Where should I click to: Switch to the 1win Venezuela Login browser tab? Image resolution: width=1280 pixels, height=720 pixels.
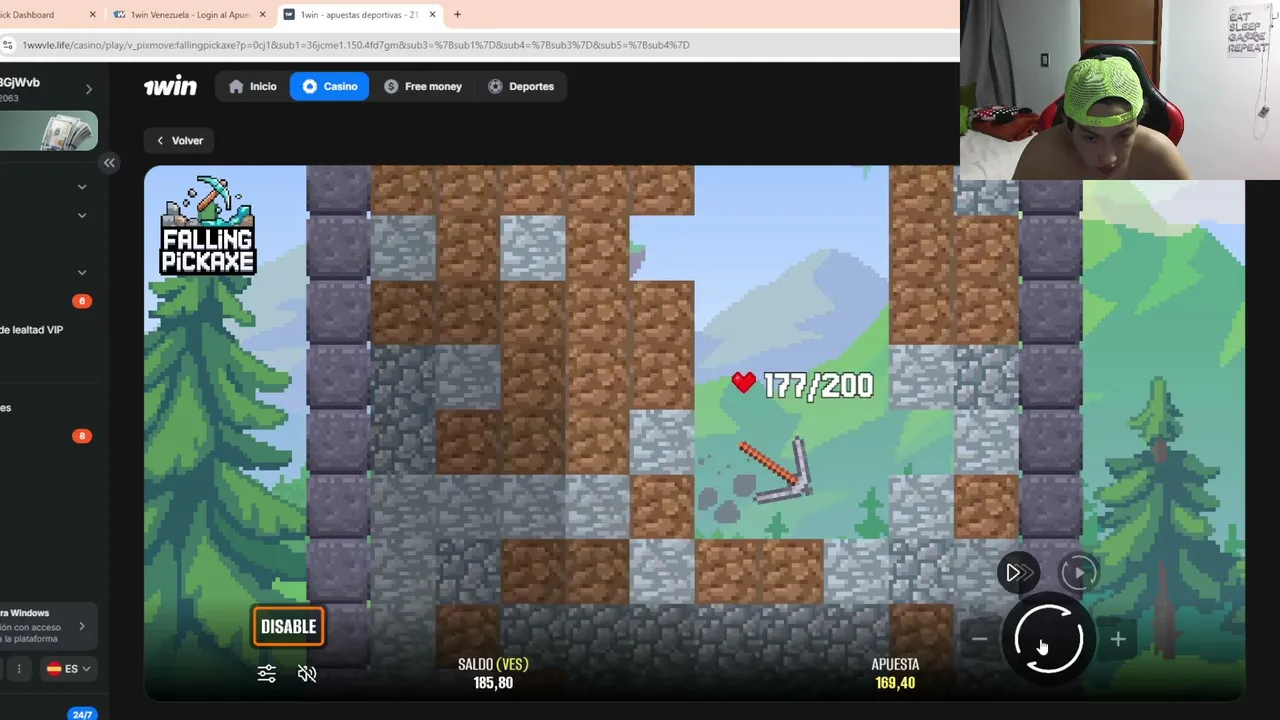coord(190,15)
